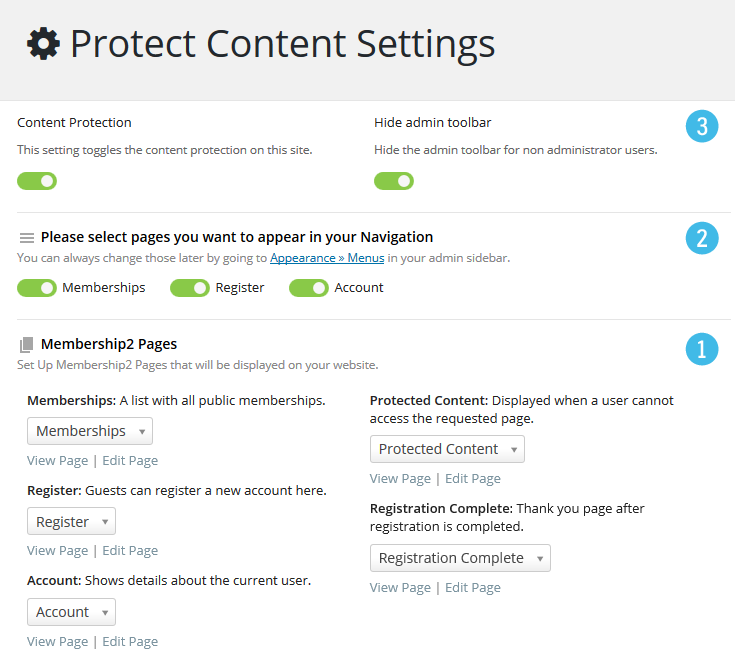Turn off the Register navigation switch

tap(190, 288)
